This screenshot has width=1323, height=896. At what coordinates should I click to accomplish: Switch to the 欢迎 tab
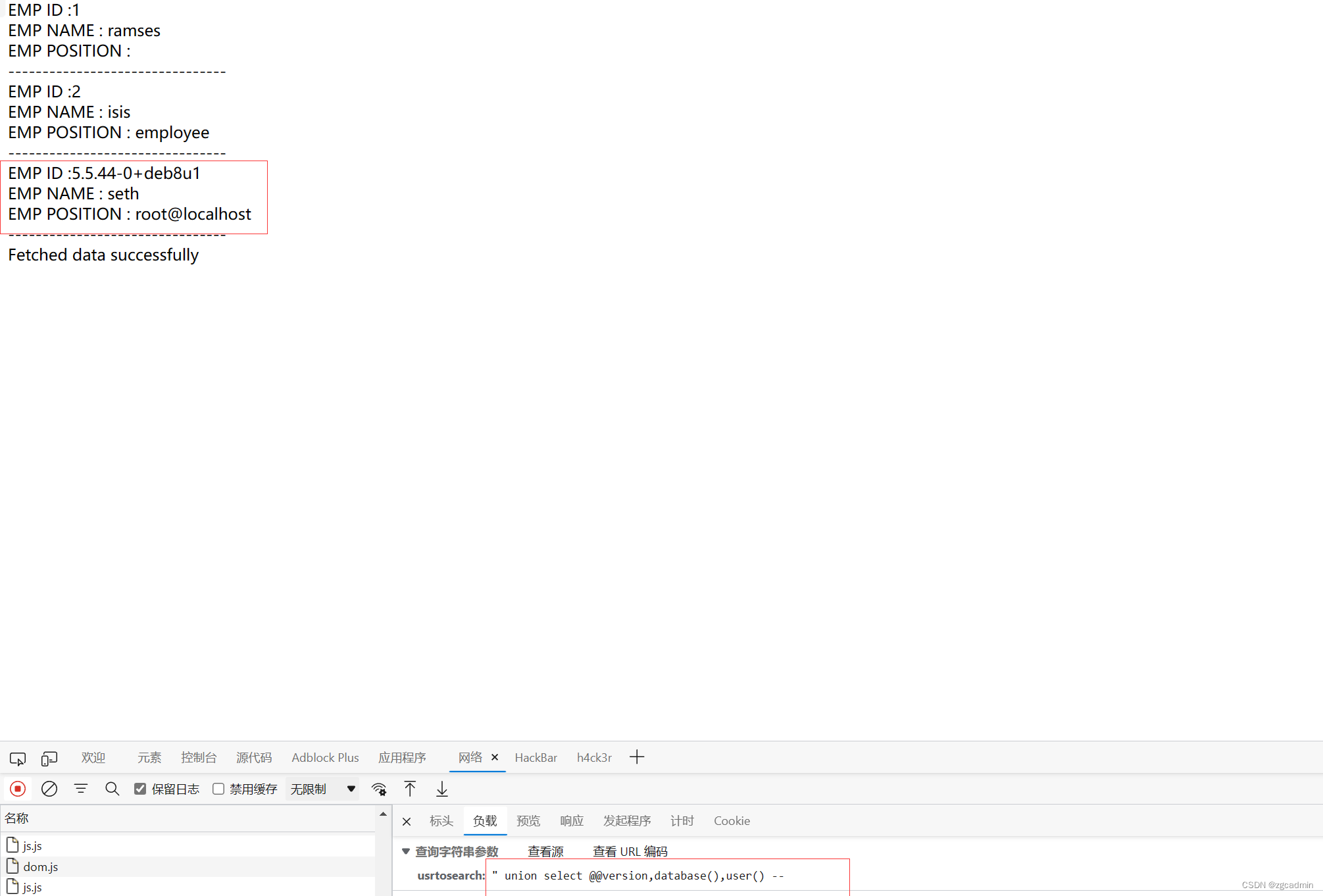93,757
